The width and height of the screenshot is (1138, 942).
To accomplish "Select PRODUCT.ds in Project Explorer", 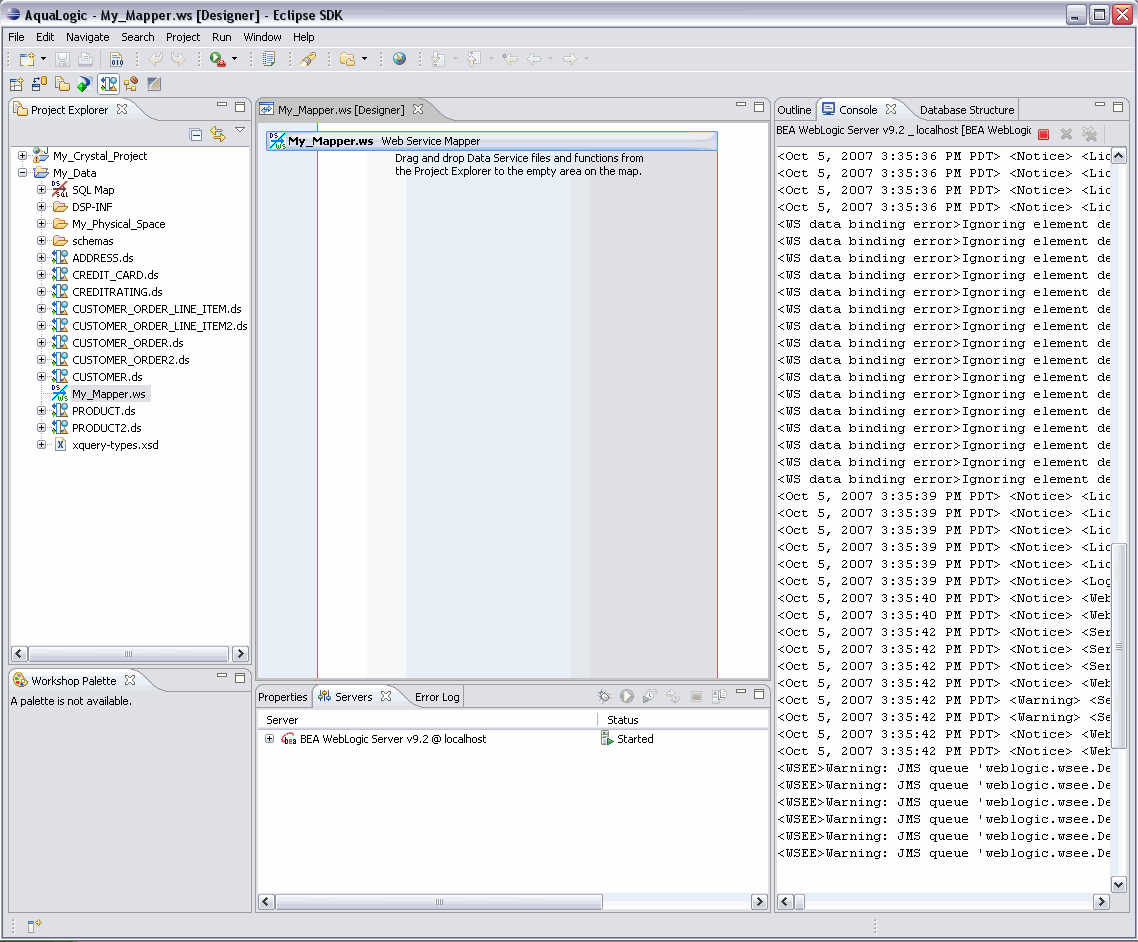I will [x=103, y=411].
